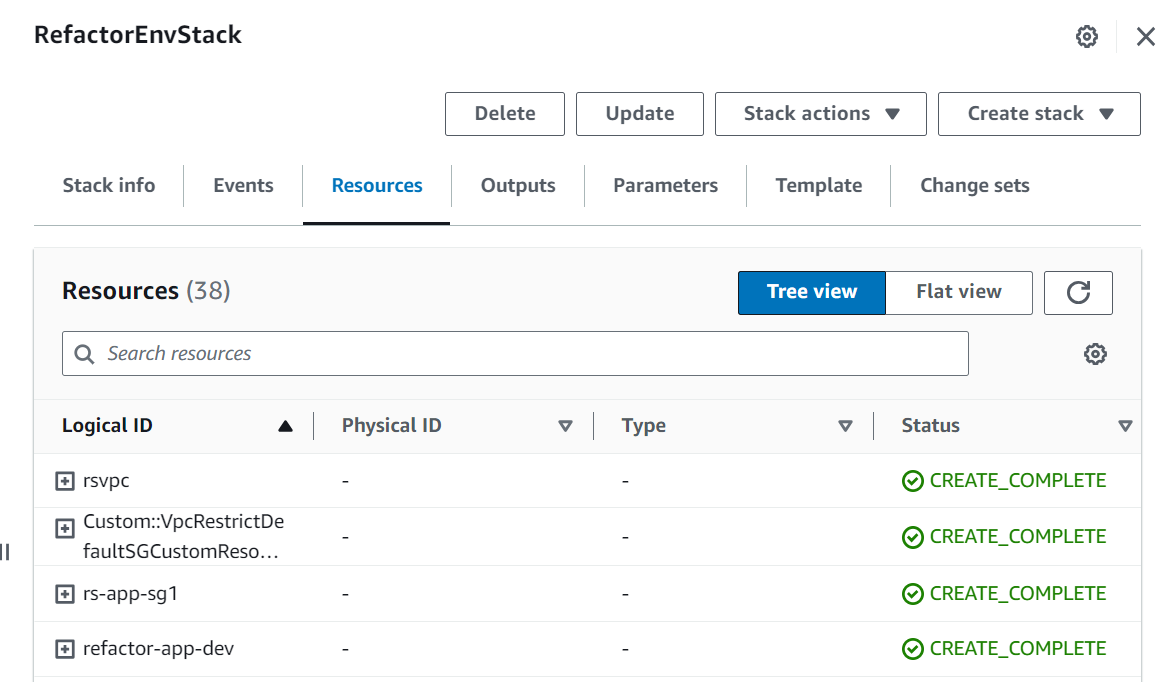The height and width of the screenshot is (682, 1175).
Task: Open the Template tab
Action: tap(818, 185)
